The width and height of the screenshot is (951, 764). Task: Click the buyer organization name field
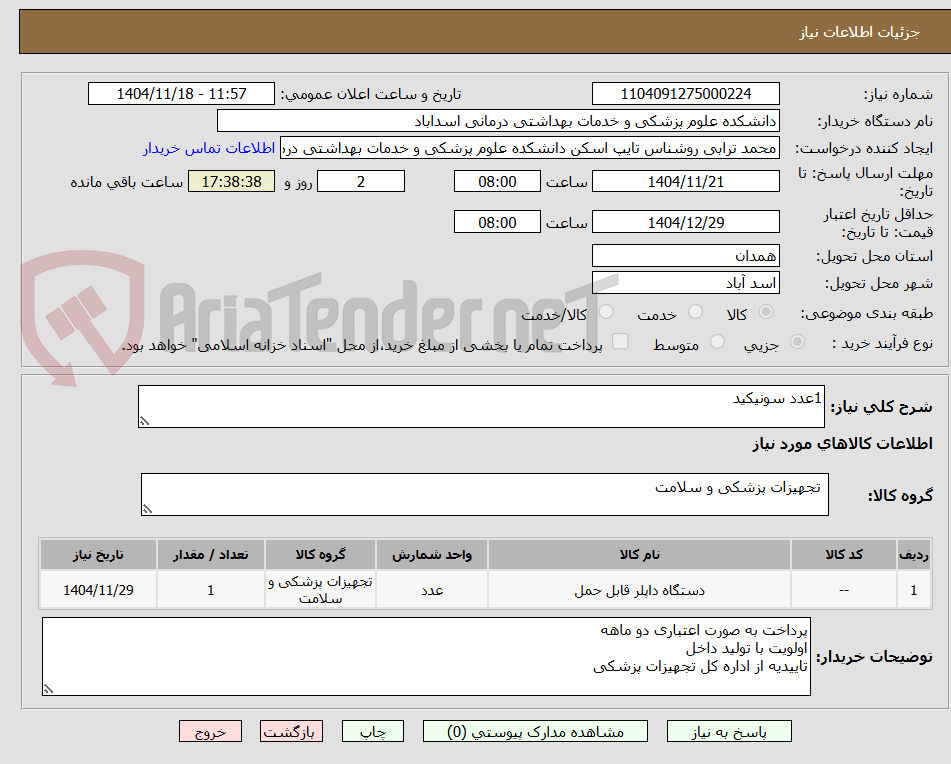pos(498,121)
